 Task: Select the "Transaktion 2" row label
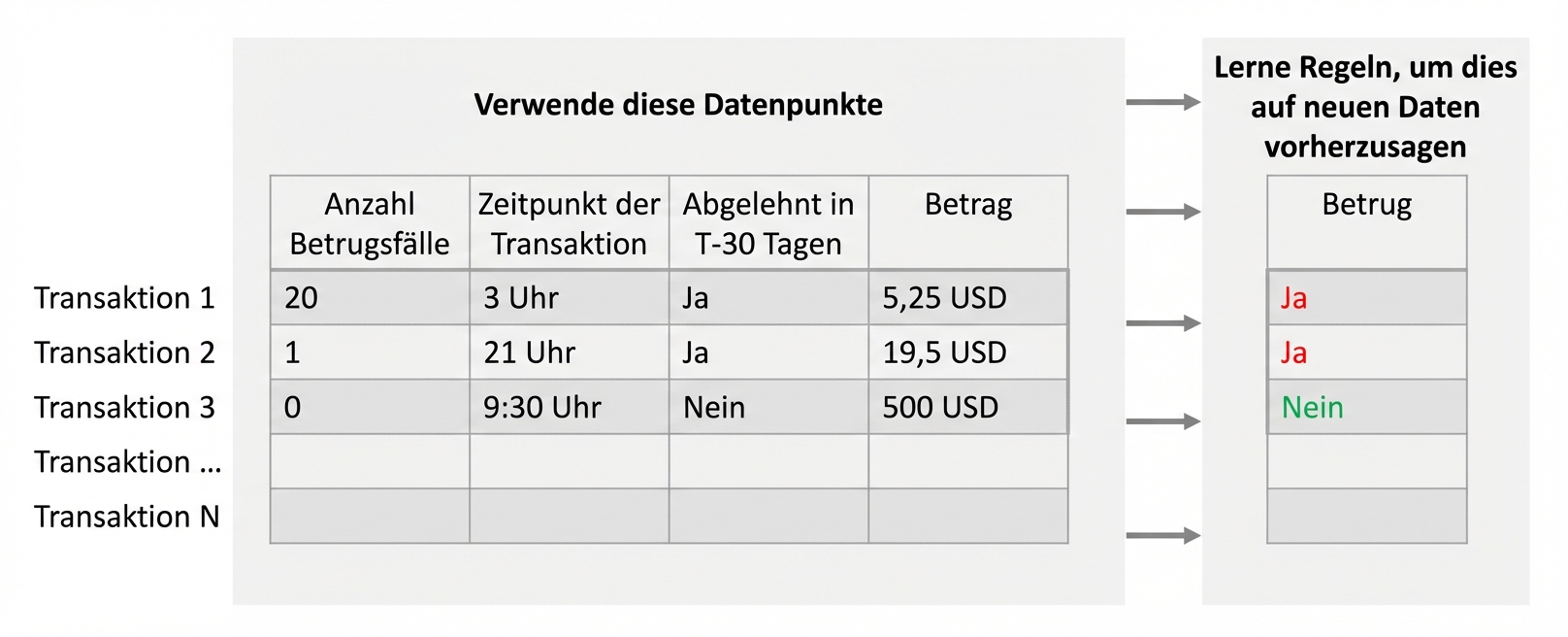tap(124, 352)
